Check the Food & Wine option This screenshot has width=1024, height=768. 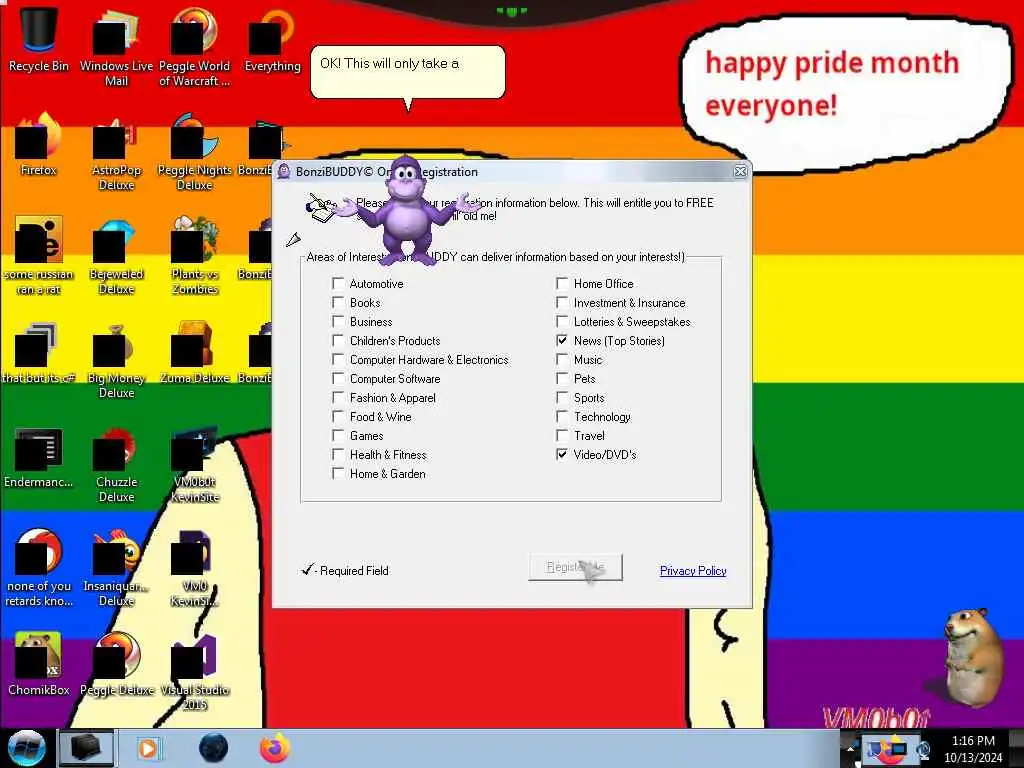tap(338, 416)
